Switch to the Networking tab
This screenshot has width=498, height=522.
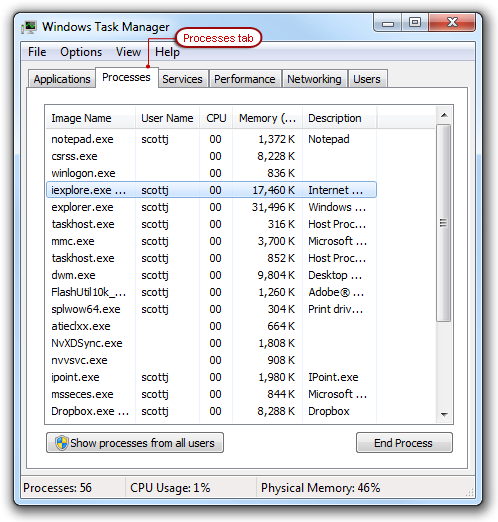pyautogui.click(x=314, y=79)
